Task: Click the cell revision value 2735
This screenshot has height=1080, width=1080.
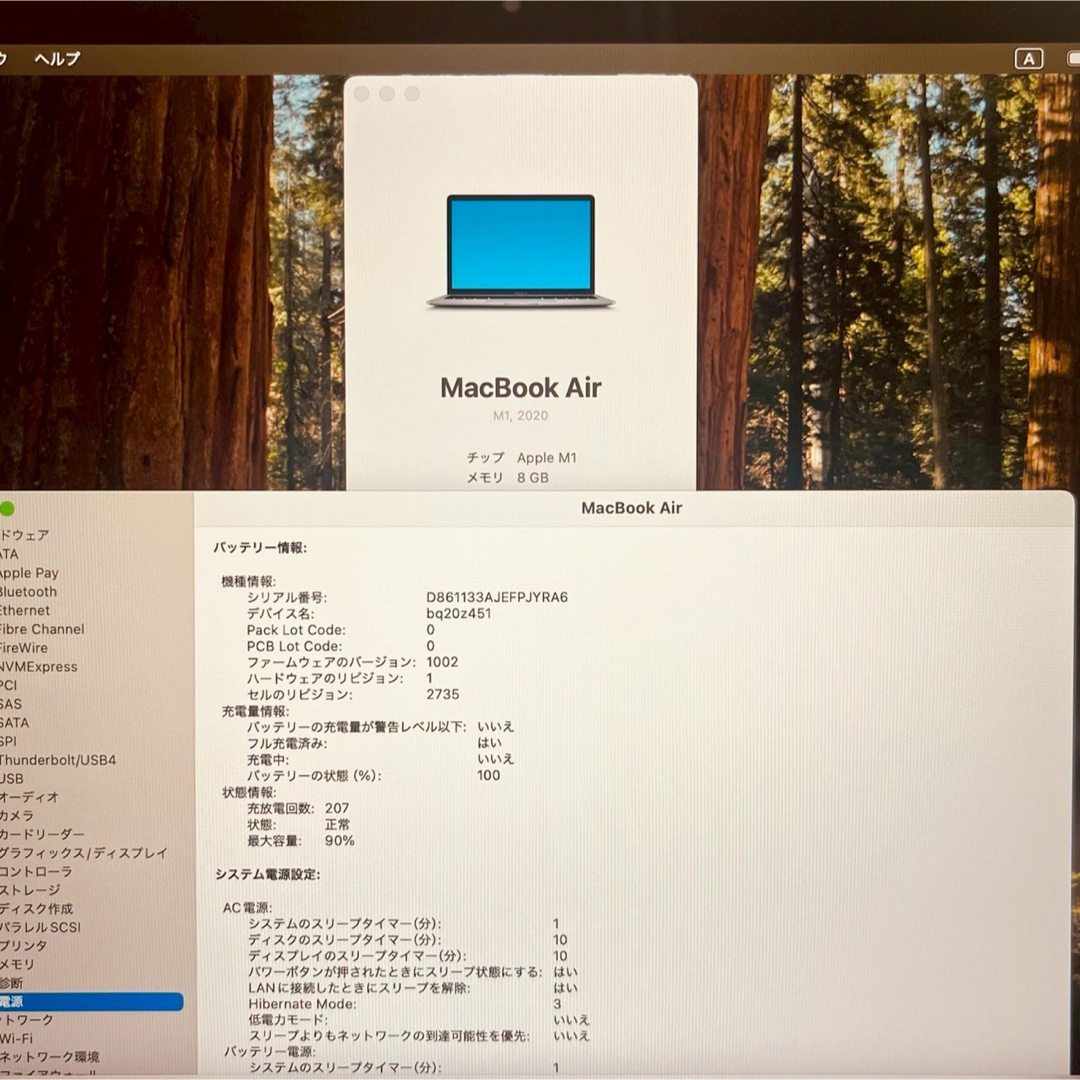Action: pos(443,694)
